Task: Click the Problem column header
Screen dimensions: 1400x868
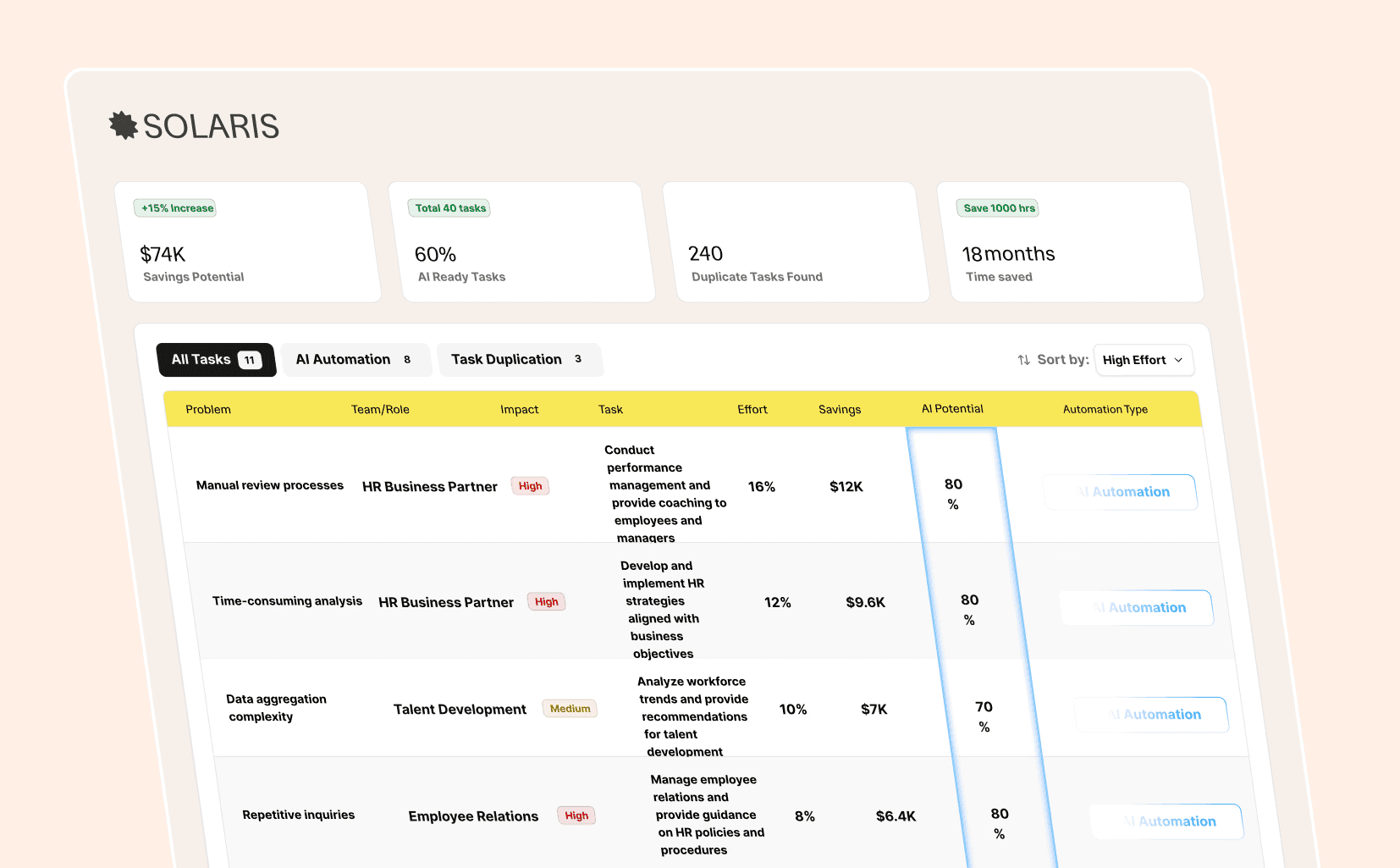Action: (208, 410)
